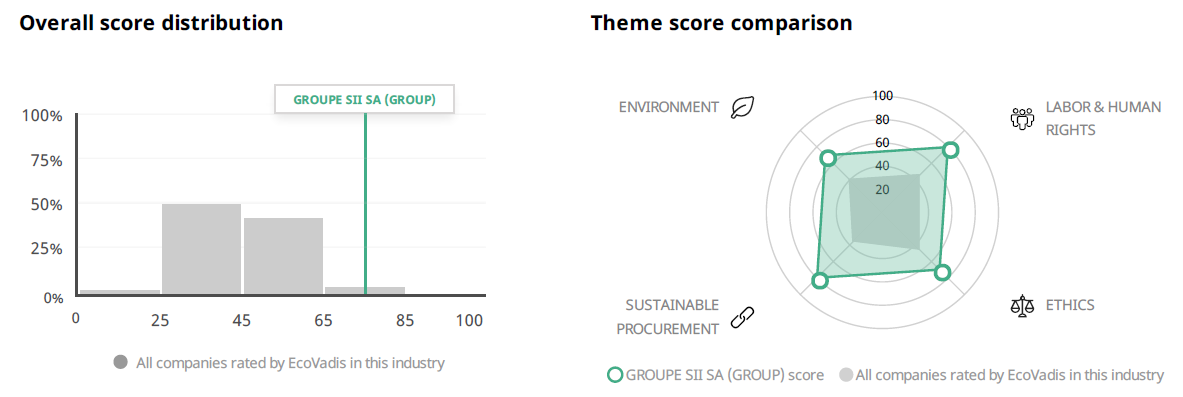This screenshot has width=1183, height=397.
Task: Click the 'GROUPE SII SA (GROUP) score' legend text
Action: point(725,375)
